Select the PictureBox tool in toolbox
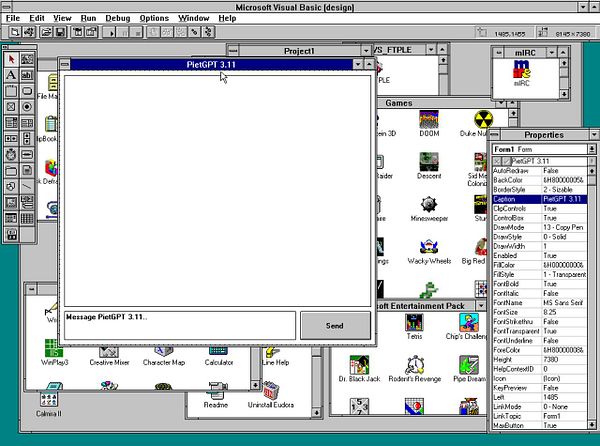This screenshot has width=600, height=446. point(27,59)
